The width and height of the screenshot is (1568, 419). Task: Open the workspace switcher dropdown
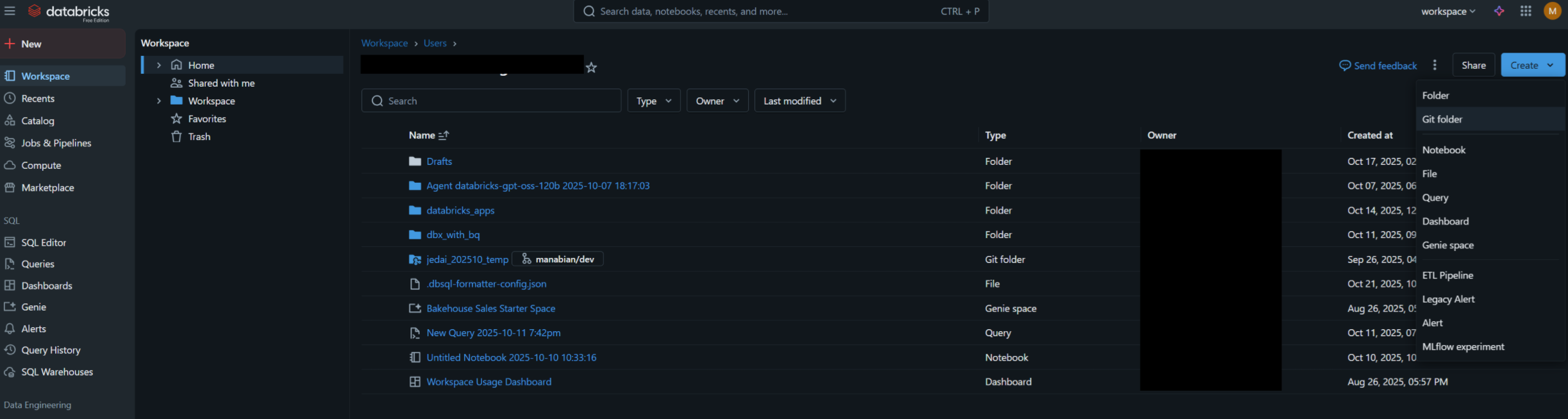(x=1448, y=12)
